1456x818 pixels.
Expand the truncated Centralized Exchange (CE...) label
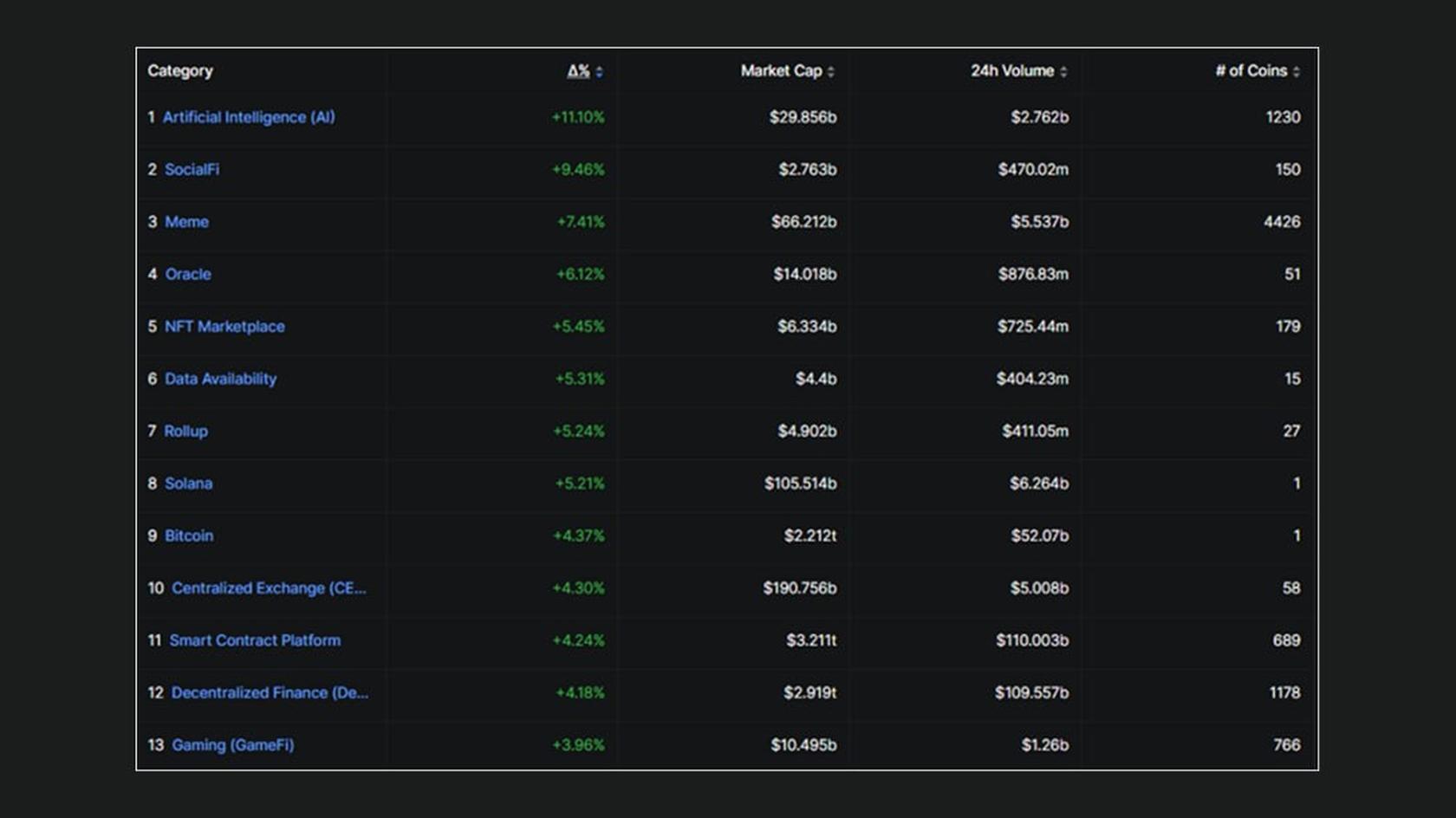pyautogui.click(x=270, y=588)
